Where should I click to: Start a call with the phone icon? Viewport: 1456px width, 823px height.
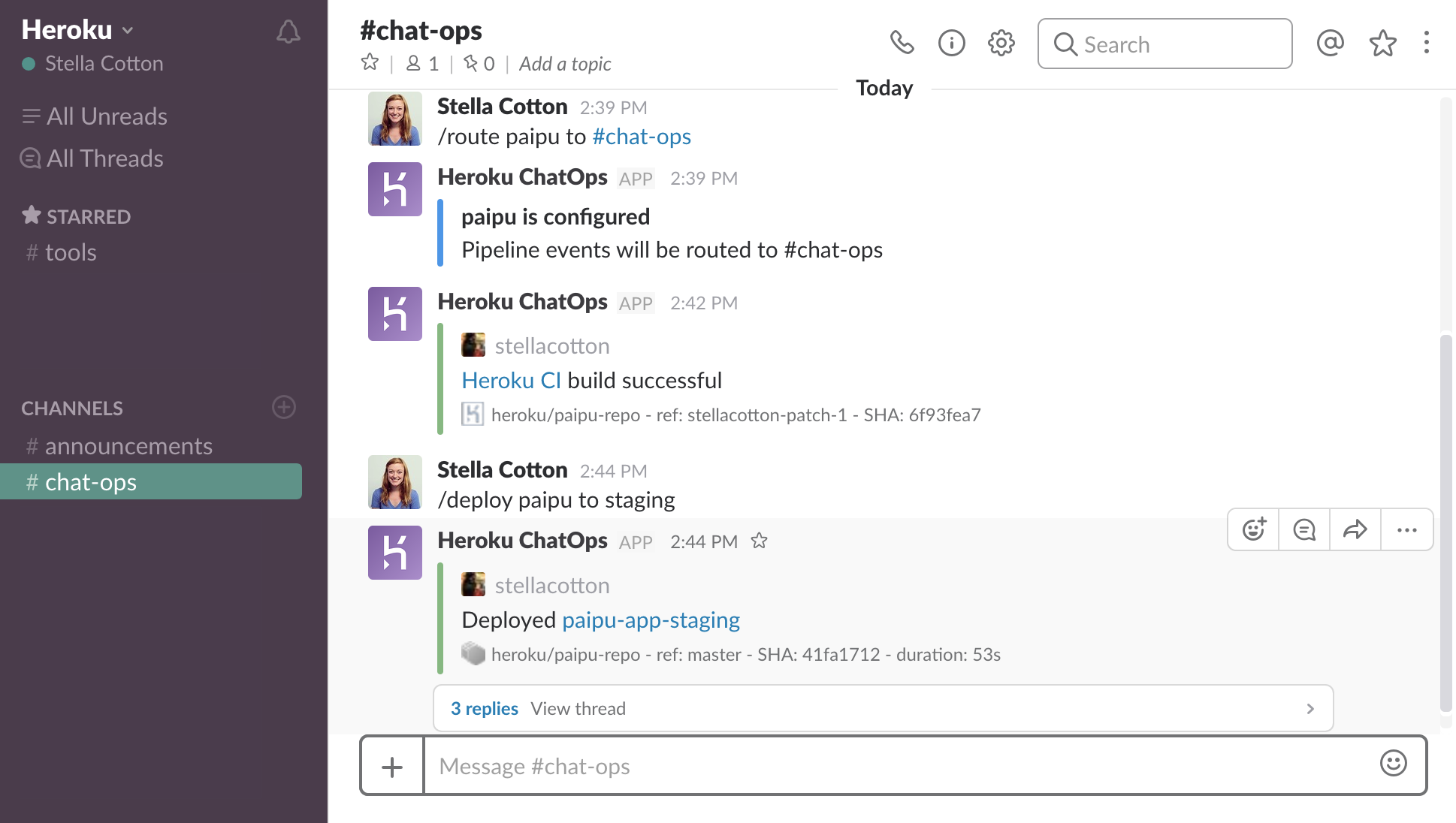pos(902,43)
